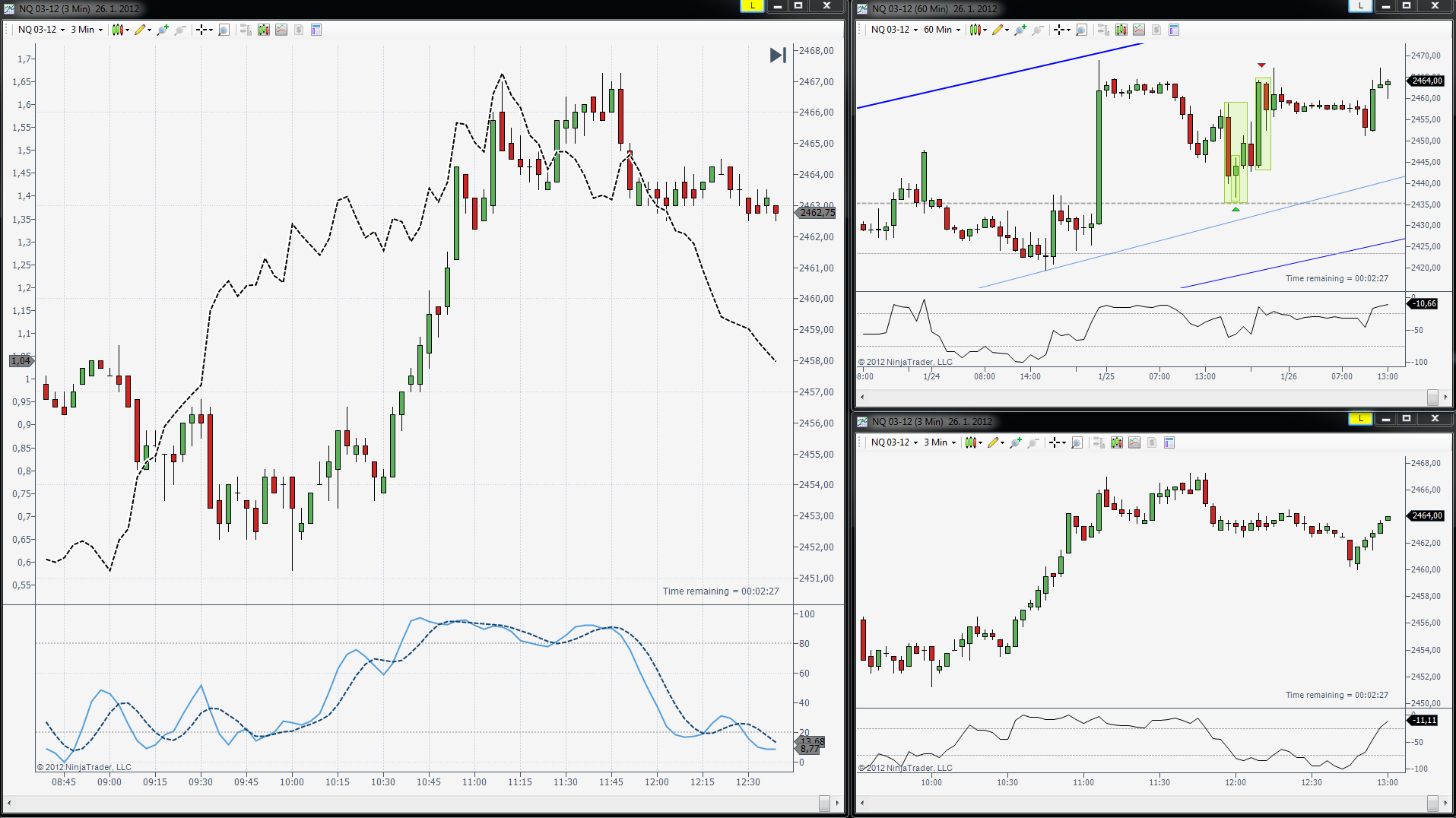1456x818 pixels.
Task: Open 3 Min interval dropdown in bottom-right chart
Action: point(940,442)
